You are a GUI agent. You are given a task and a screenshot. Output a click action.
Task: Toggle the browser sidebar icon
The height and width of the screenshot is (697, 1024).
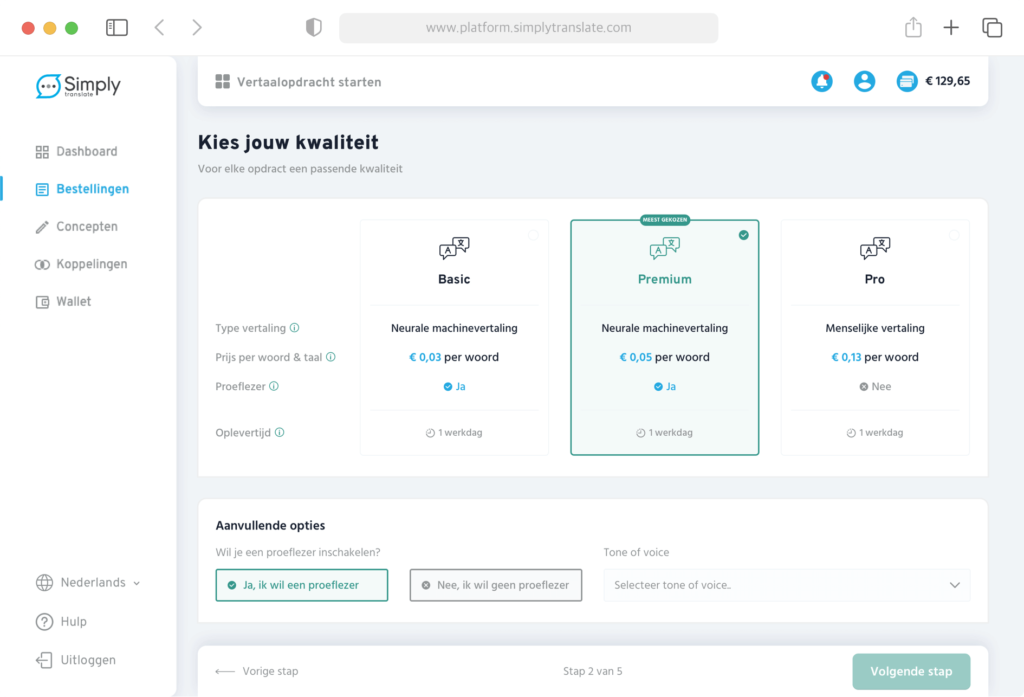[x=117, y=28]
